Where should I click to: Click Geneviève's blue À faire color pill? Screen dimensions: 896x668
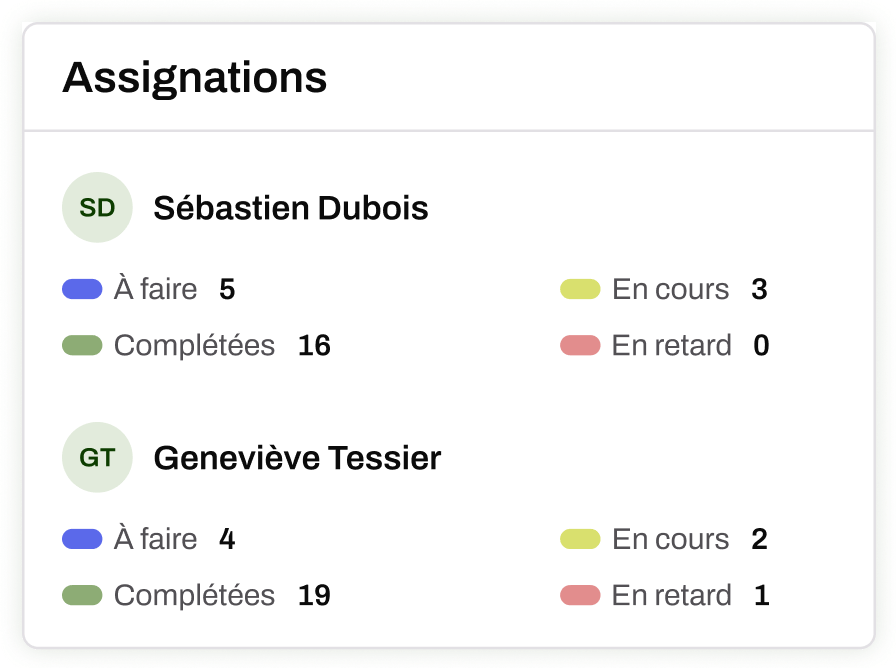[82, 540]
